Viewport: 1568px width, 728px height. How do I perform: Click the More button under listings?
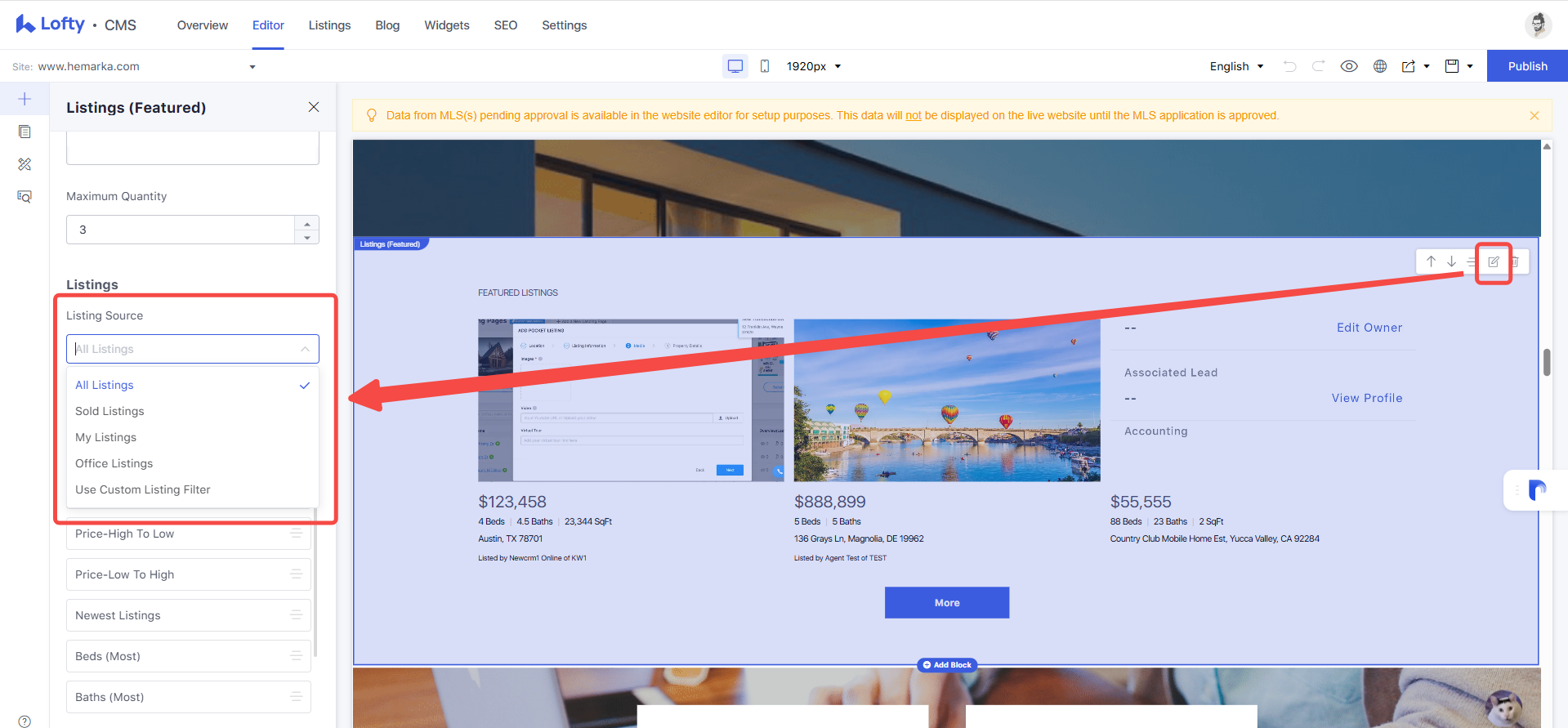[947, 602]
